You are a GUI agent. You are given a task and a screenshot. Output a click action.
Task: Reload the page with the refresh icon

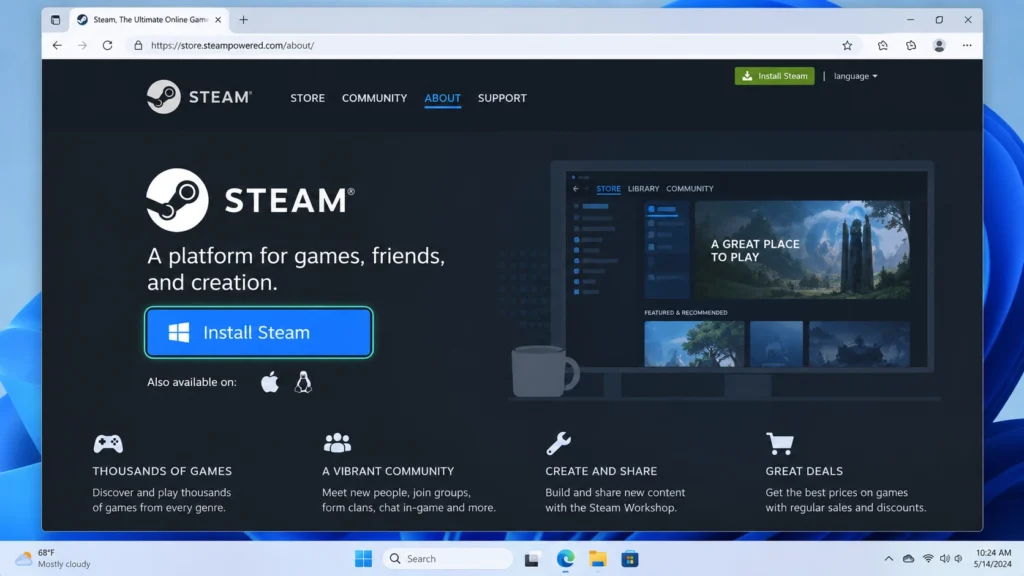click(x=108, y=45)
